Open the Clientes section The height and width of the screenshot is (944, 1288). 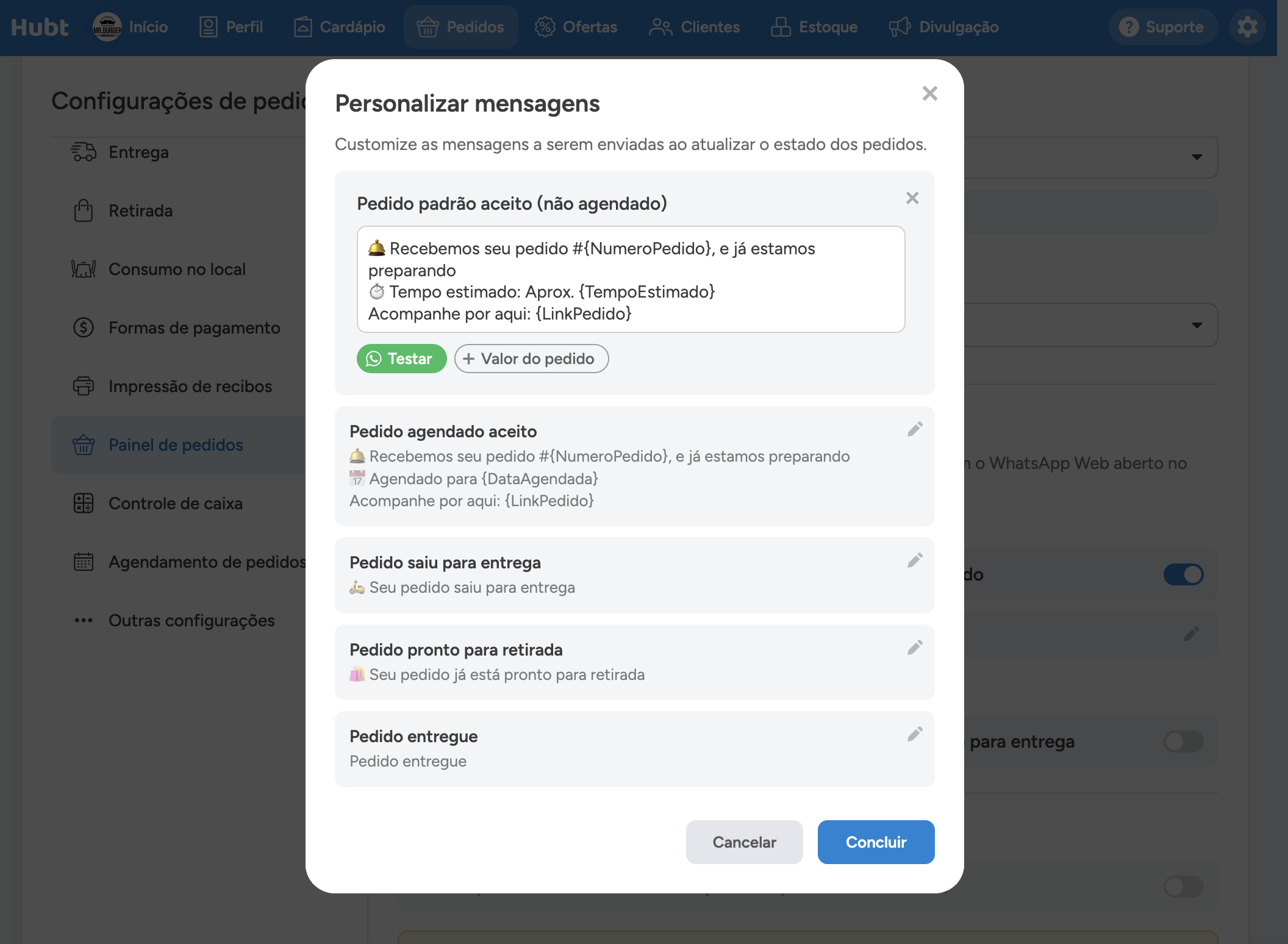(x=694, y=27)
